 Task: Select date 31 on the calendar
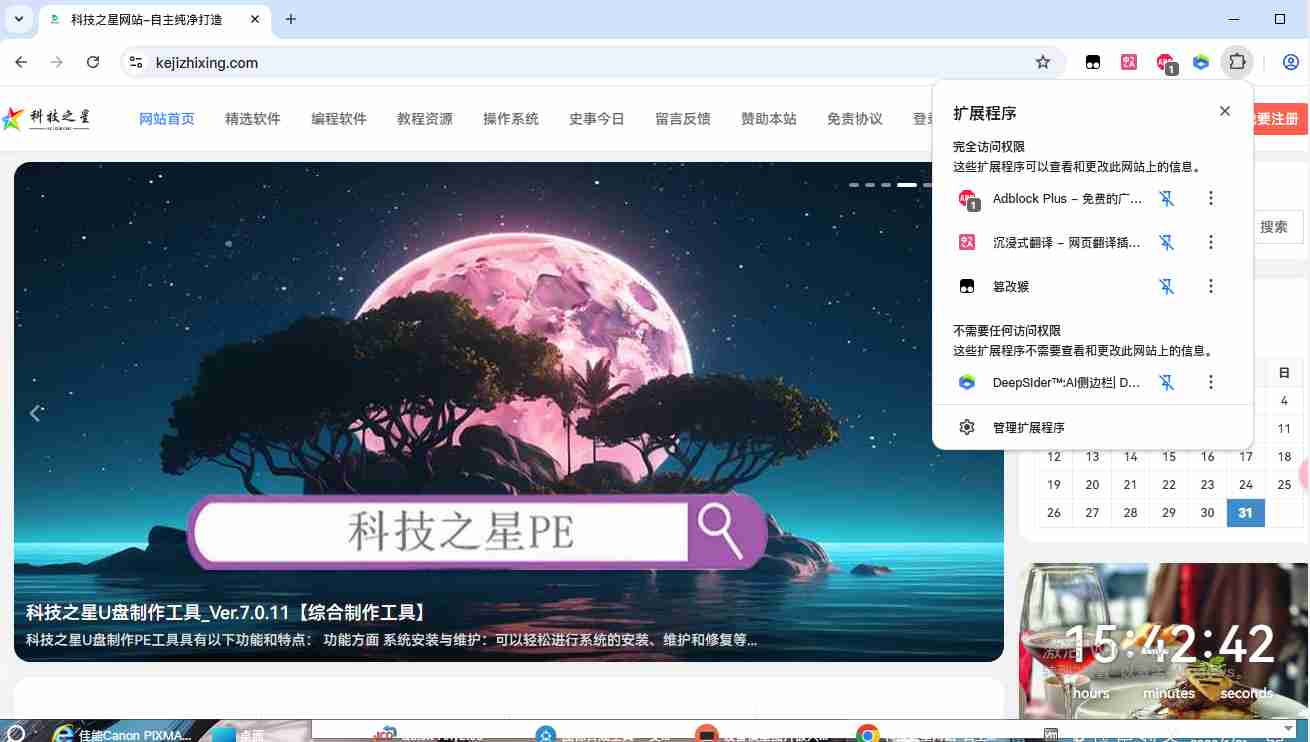click(1245, 512)
